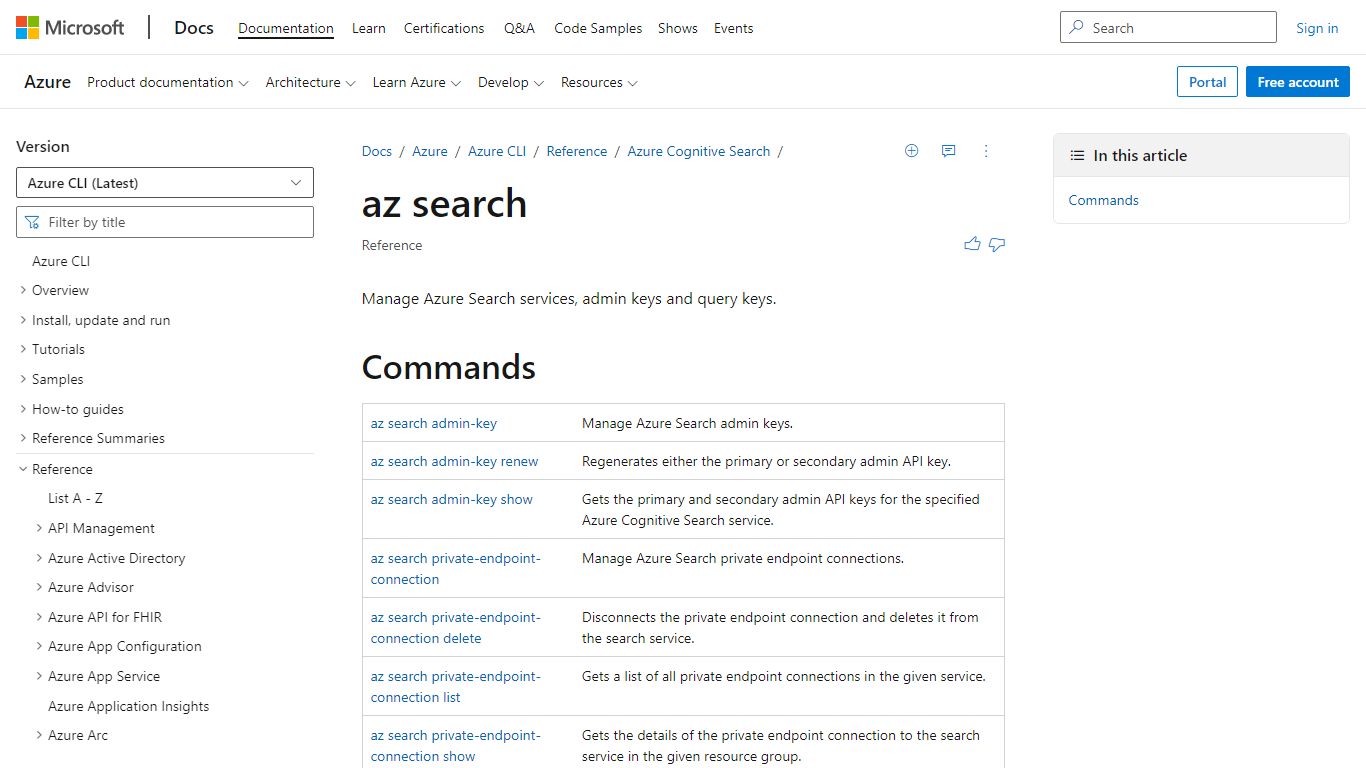This screenshot has width=1366, height=768.
Task: Click the Filter by title field
Action: pyautogui.click(x=165, y=222)
